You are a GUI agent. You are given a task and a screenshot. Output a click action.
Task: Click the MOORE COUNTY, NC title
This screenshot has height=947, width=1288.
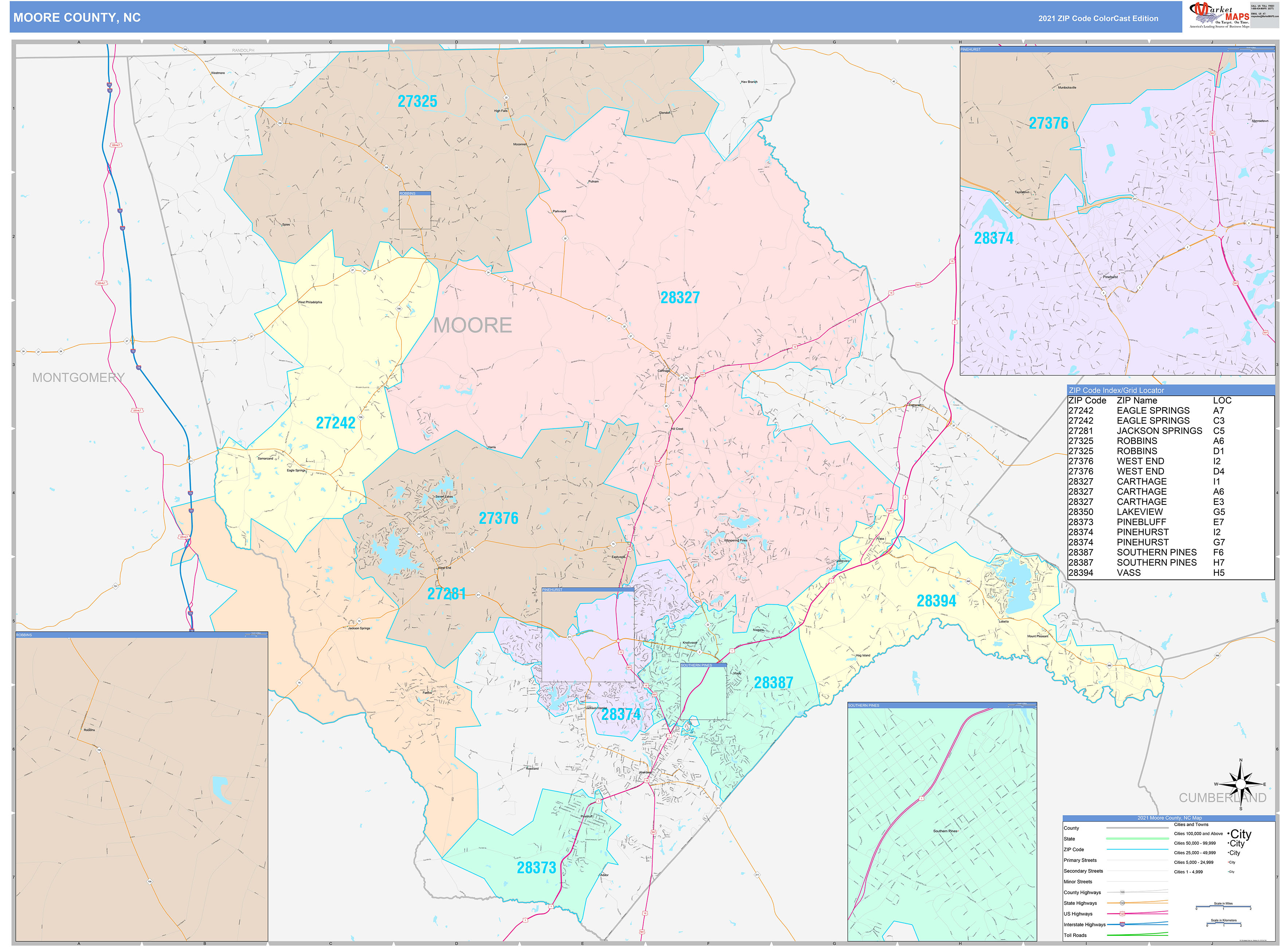pos(77,18)
